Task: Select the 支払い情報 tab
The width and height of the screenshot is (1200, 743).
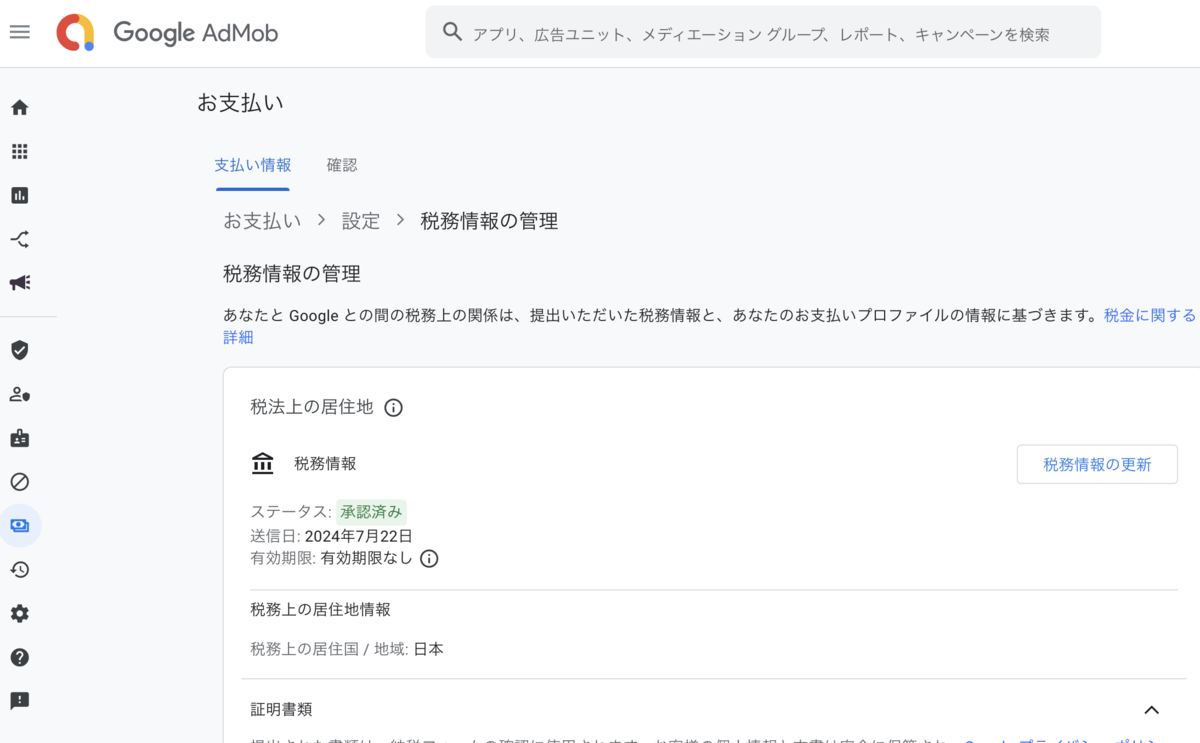Action: point(253,165)
